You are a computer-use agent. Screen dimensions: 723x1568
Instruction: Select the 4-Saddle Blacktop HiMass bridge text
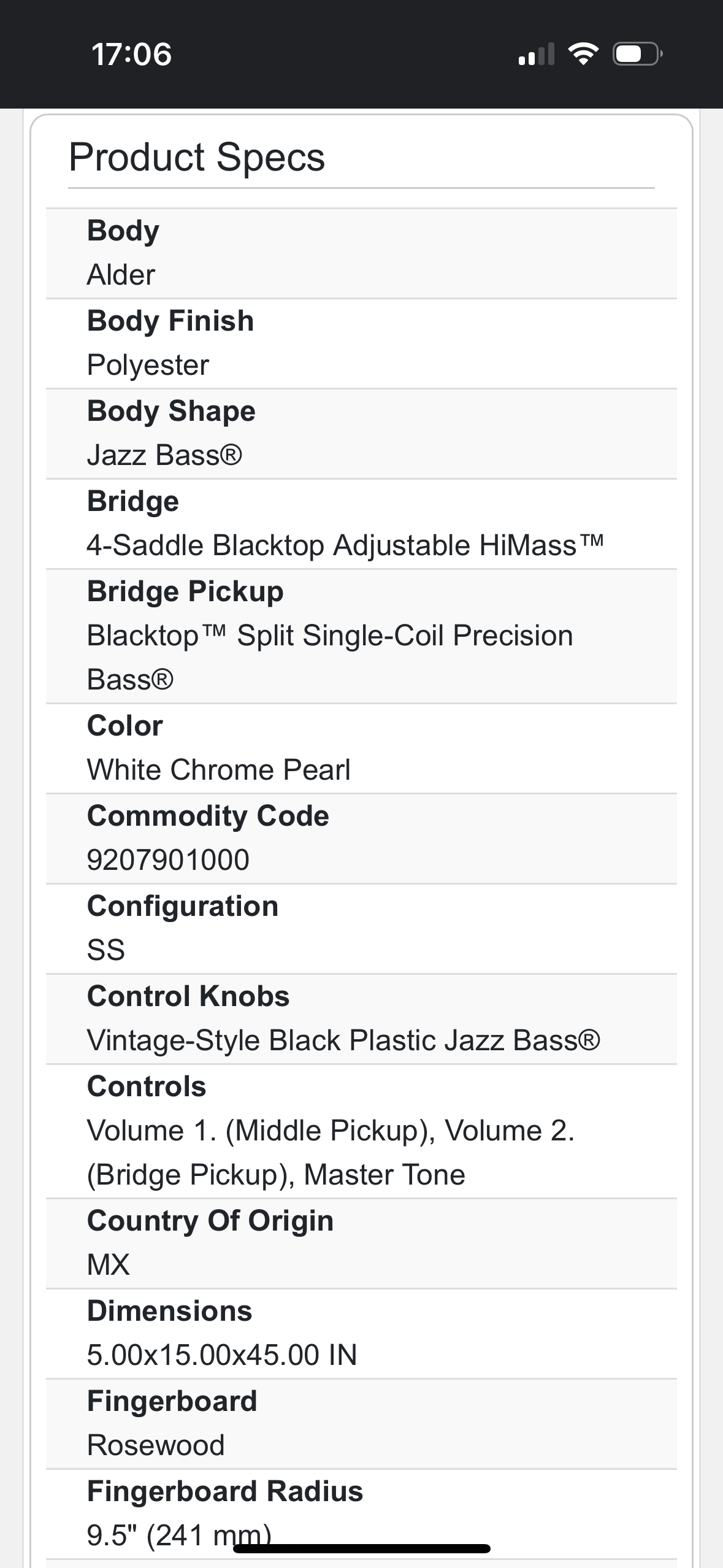(345, 545)
